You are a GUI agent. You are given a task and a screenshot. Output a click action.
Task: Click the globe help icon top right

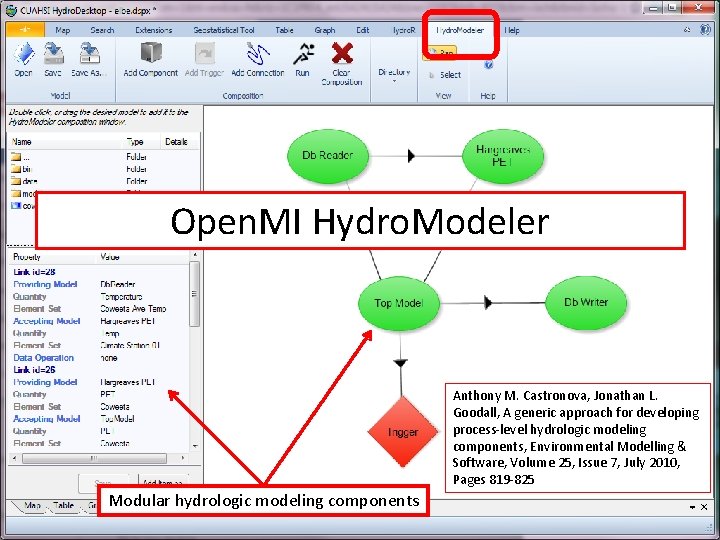tap(705, 29)
